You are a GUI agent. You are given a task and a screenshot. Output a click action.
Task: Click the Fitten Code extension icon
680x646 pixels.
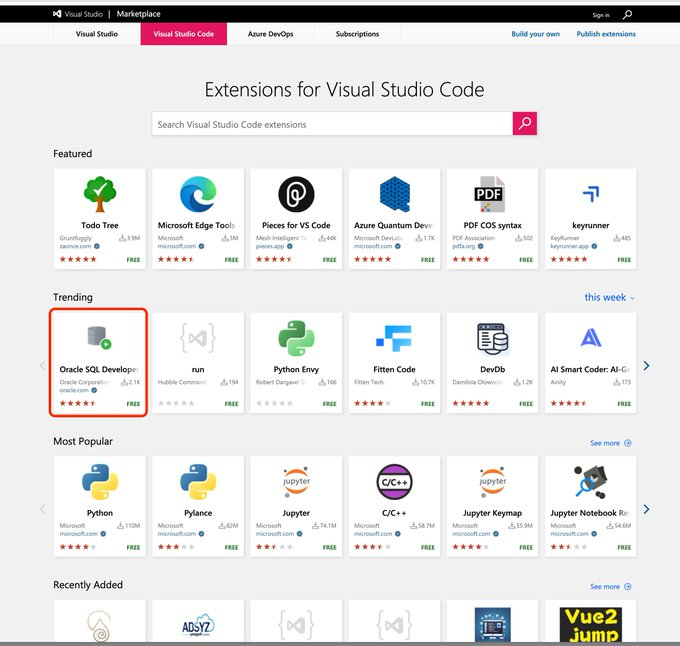(394, 338)
